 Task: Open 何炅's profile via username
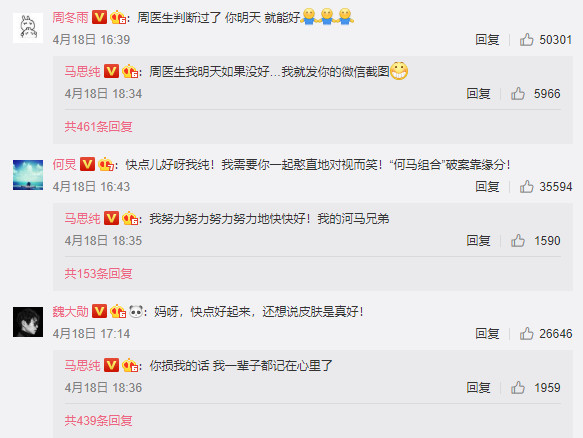point(64,164)
